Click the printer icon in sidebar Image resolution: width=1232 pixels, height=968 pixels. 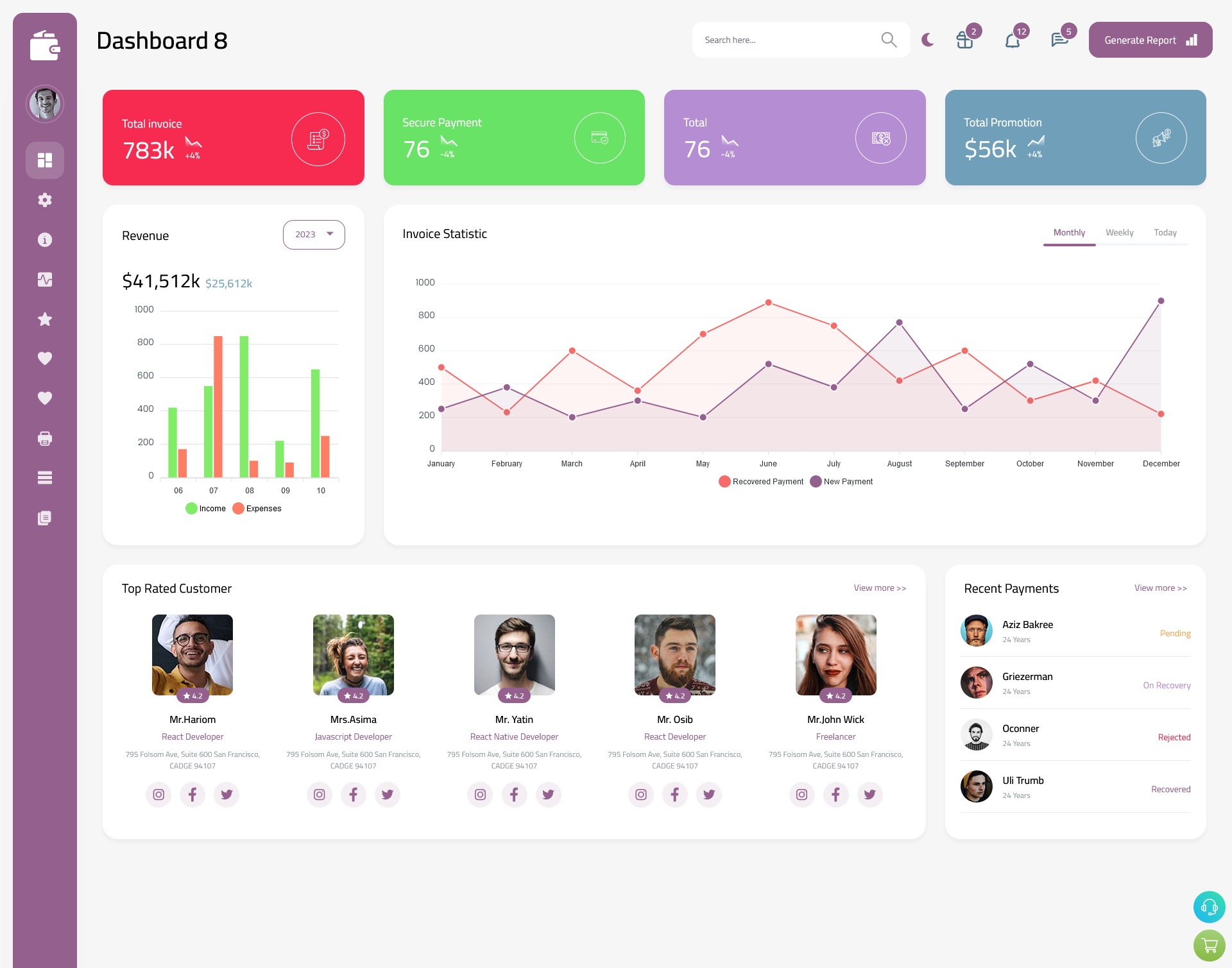pos(45,438)
